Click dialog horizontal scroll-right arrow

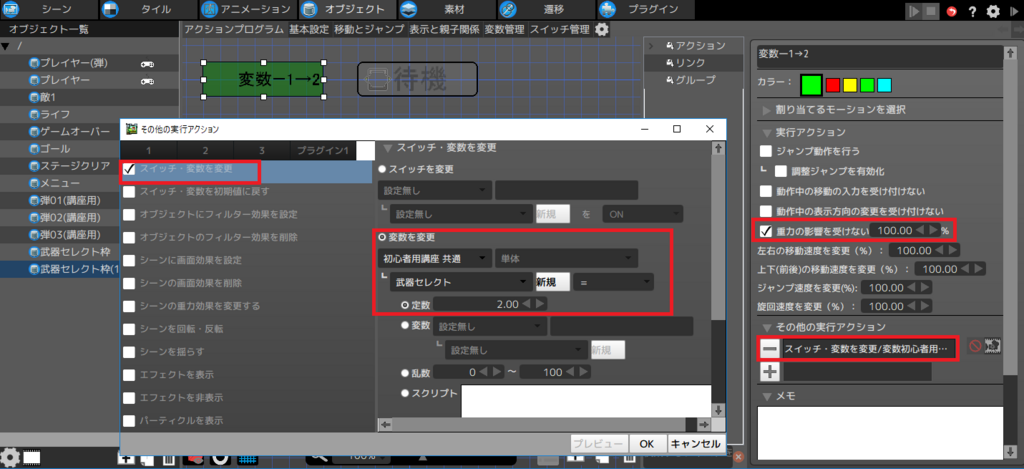[x=703, y=425]
